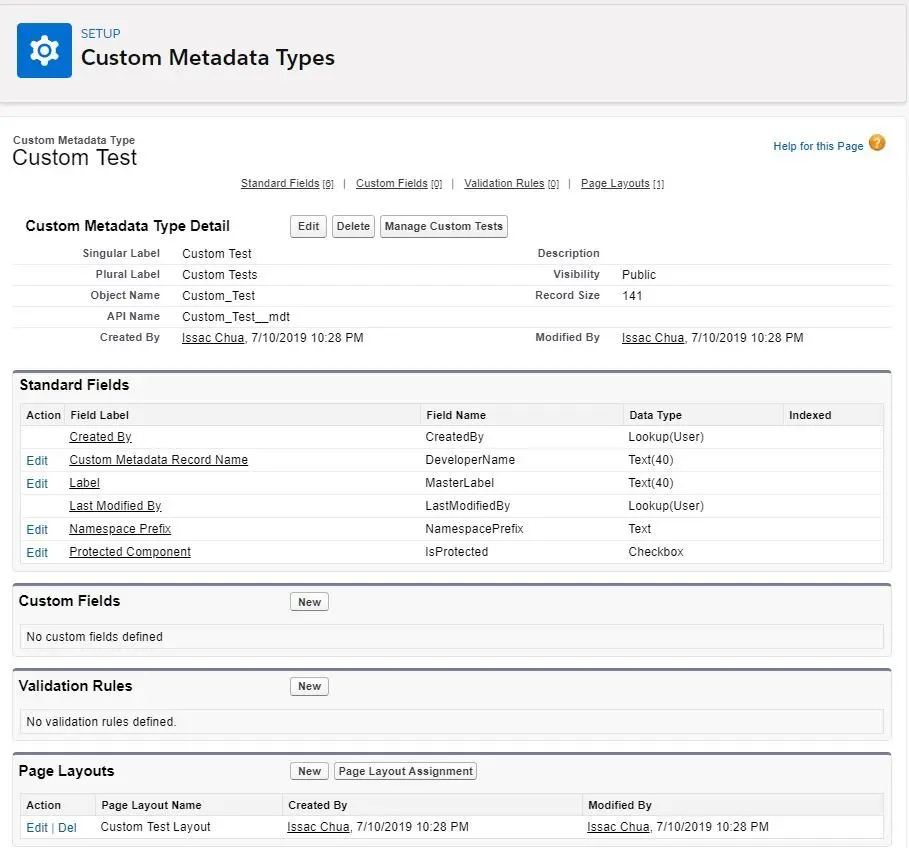Open the Label field link

click(85, 483)
